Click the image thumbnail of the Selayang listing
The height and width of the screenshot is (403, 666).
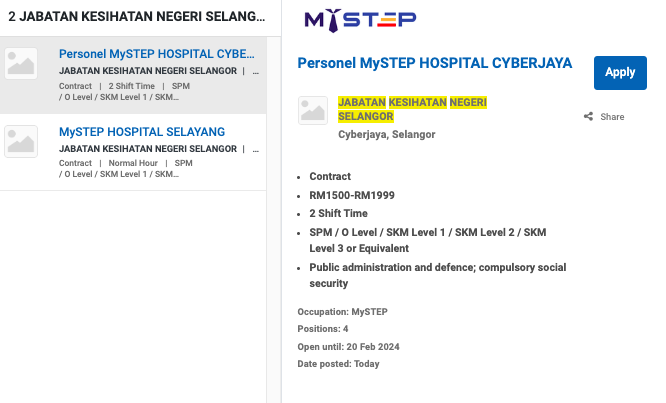[21, 141]
